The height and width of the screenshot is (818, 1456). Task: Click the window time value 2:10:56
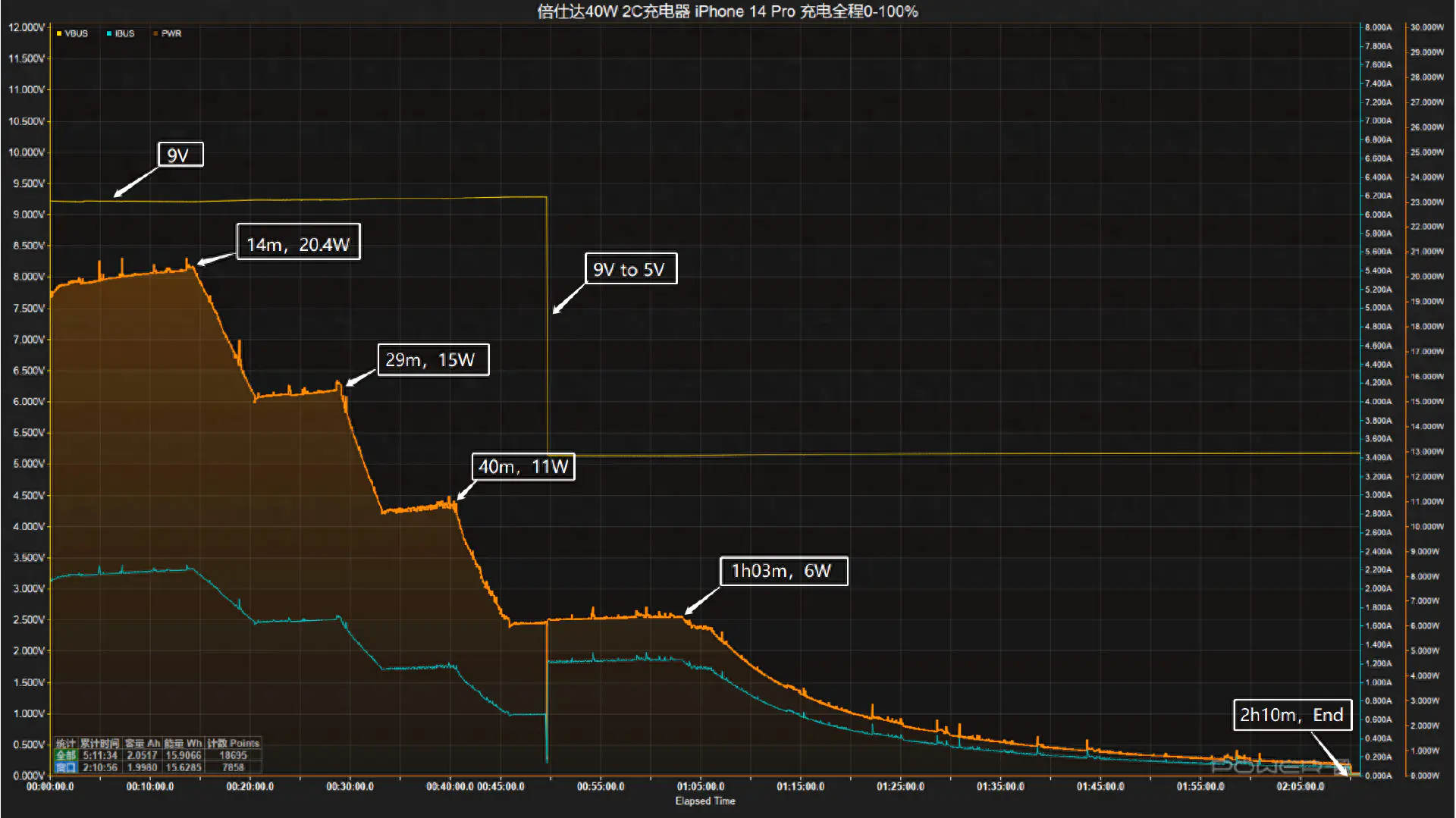[100, 767]
